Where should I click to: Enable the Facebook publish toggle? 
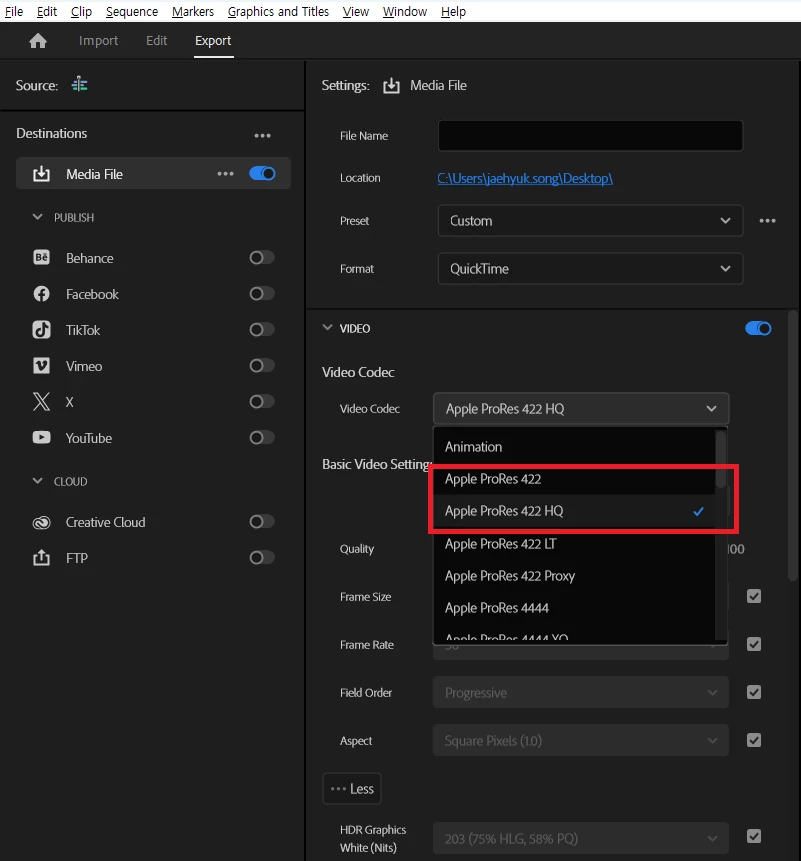coord(262,294)
